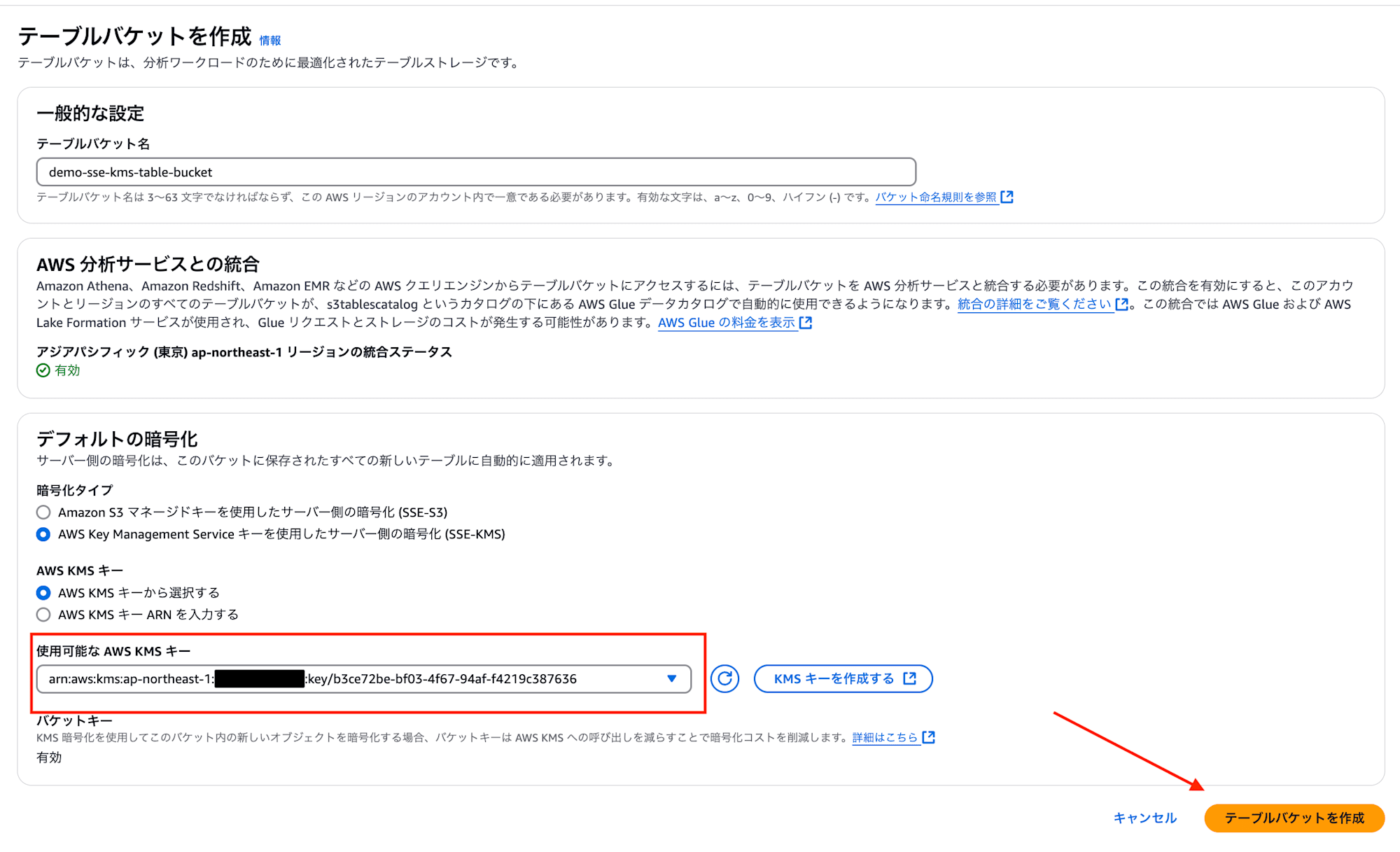The image size is (1400, 852).
Task: Open バケット命名規則を参照 link
Action: [936, 197]
